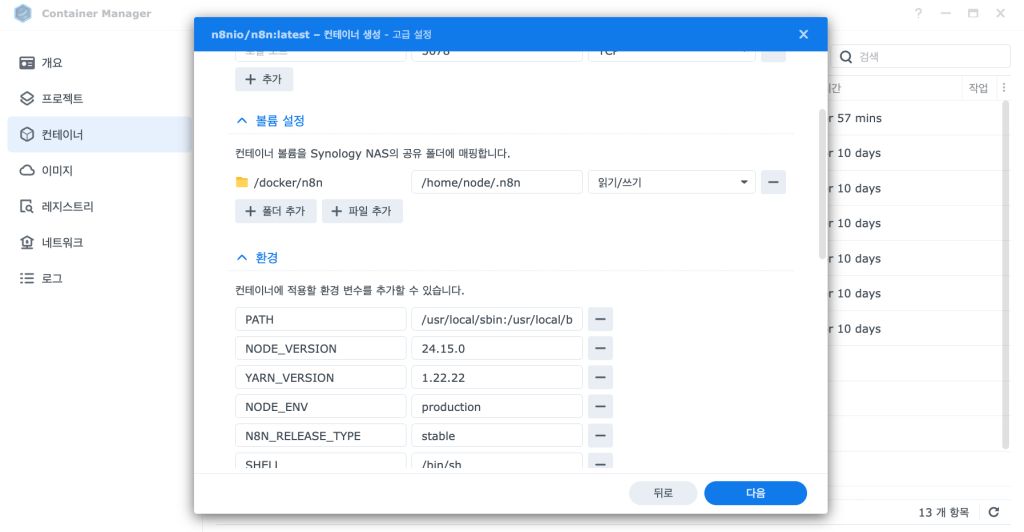
Task: Edit the stable value field
Action: coord(496,435)
